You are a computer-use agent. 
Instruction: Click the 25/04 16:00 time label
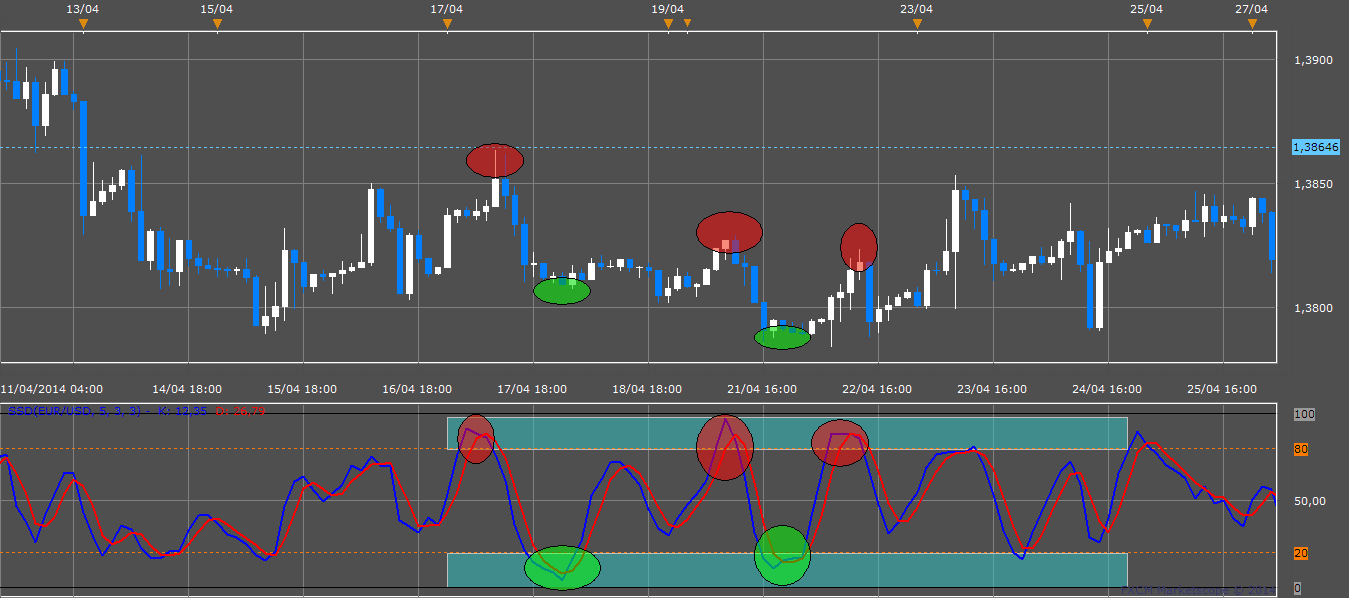pyautogui.click(x=1222, y=389)
